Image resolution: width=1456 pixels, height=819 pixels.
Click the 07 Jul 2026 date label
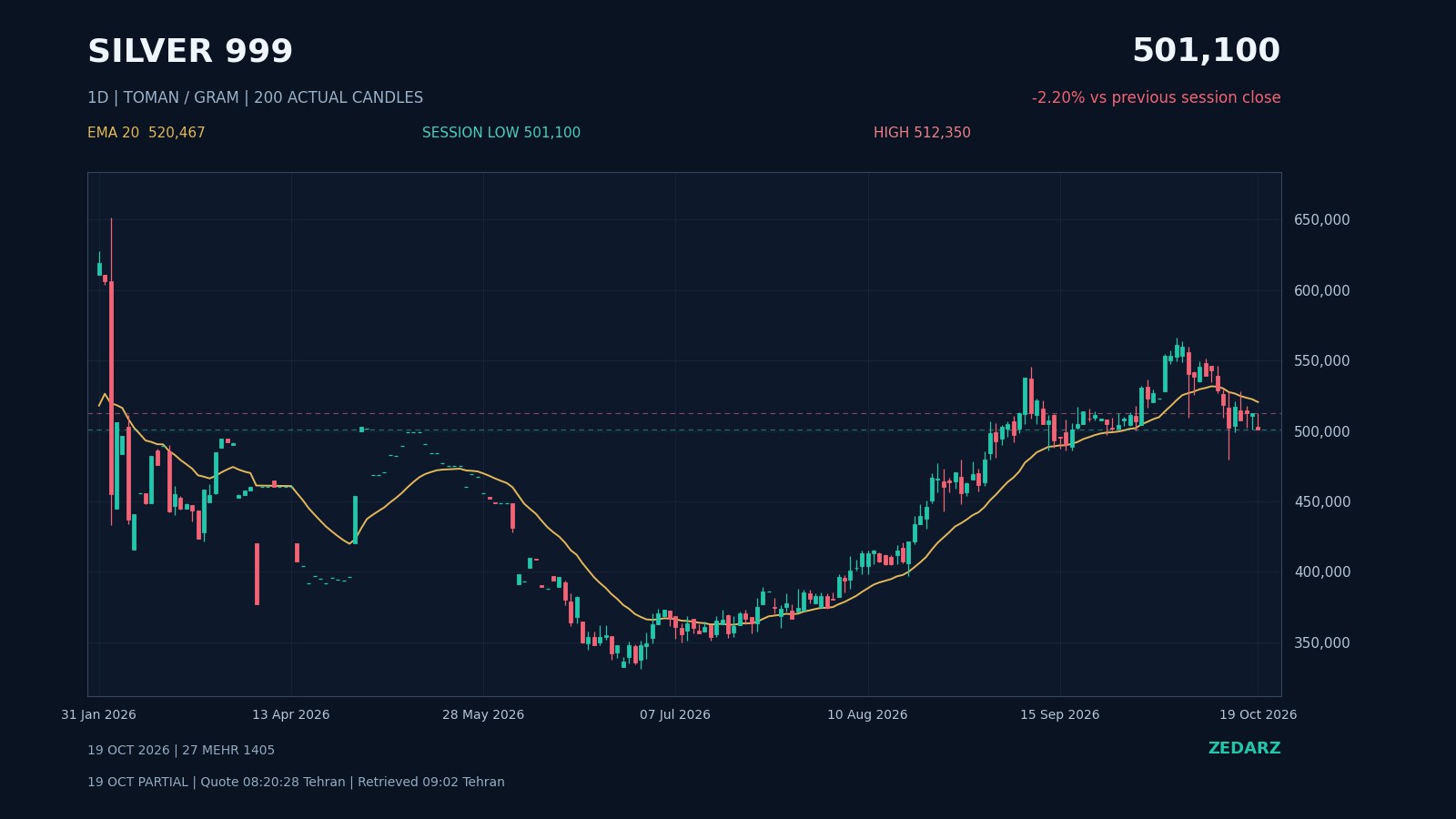(675, 715)
